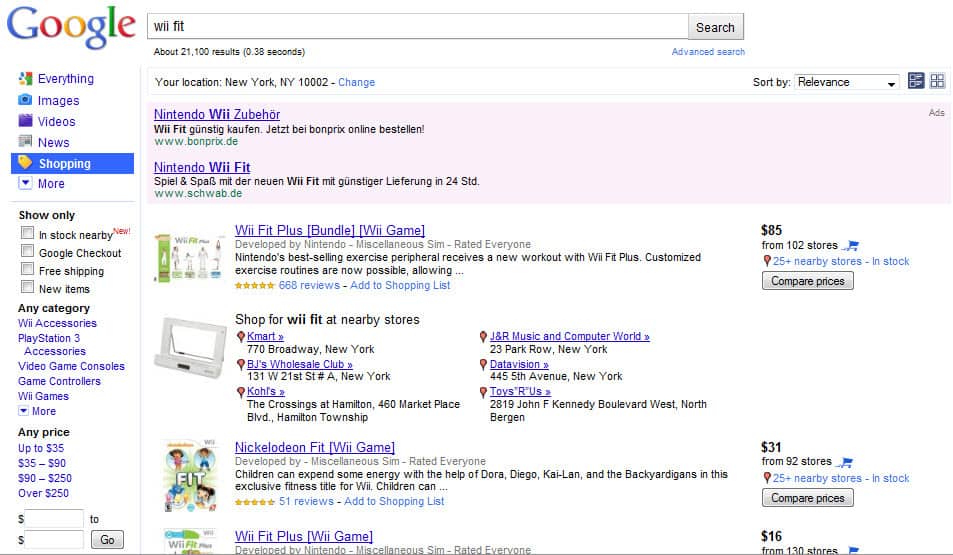Filter by Video Game Consoles category

click(71, 366)
